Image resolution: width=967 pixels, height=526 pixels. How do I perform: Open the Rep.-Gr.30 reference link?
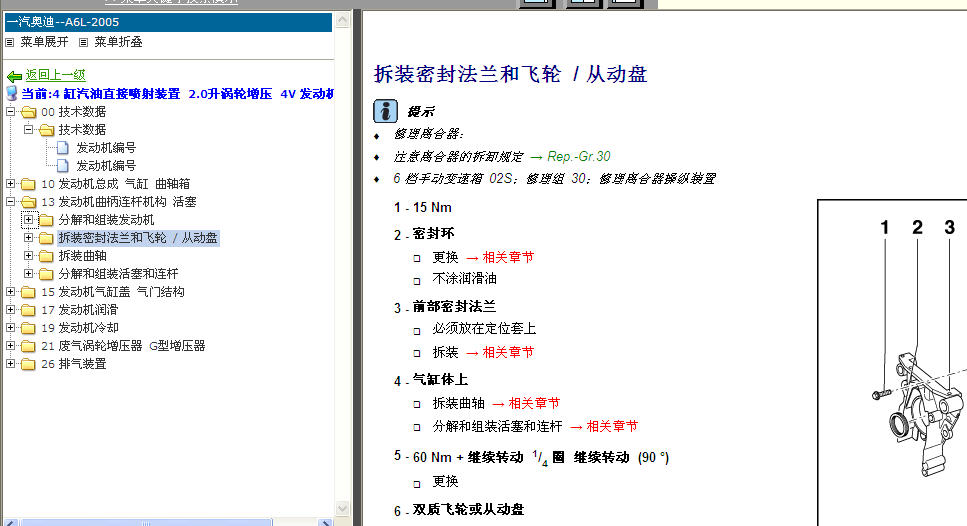click(578, 157)
